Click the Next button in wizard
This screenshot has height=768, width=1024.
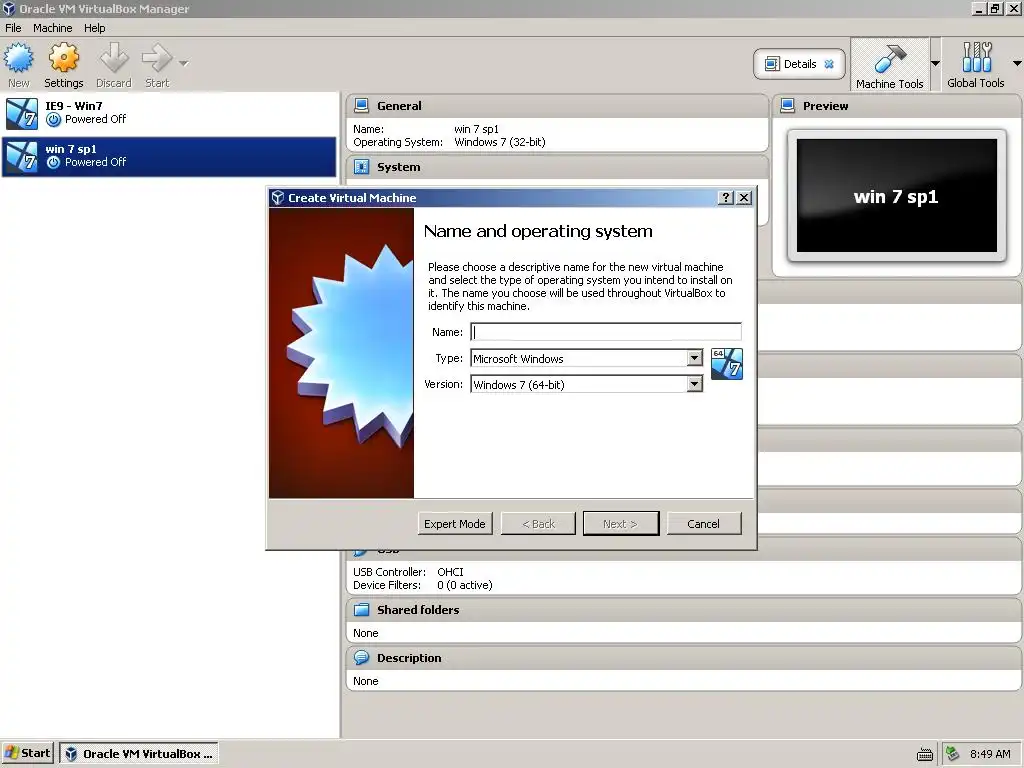[620, 524]
